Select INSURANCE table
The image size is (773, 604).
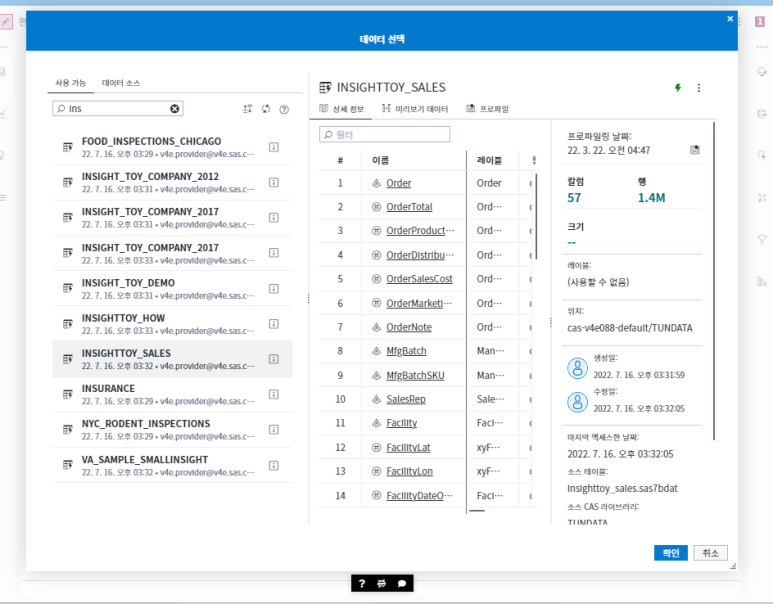pos(172,394)
